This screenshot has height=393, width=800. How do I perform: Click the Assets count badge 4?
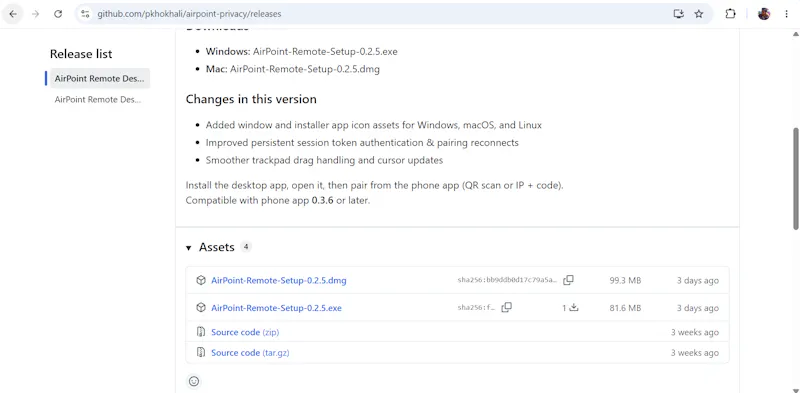pos(246,247)
